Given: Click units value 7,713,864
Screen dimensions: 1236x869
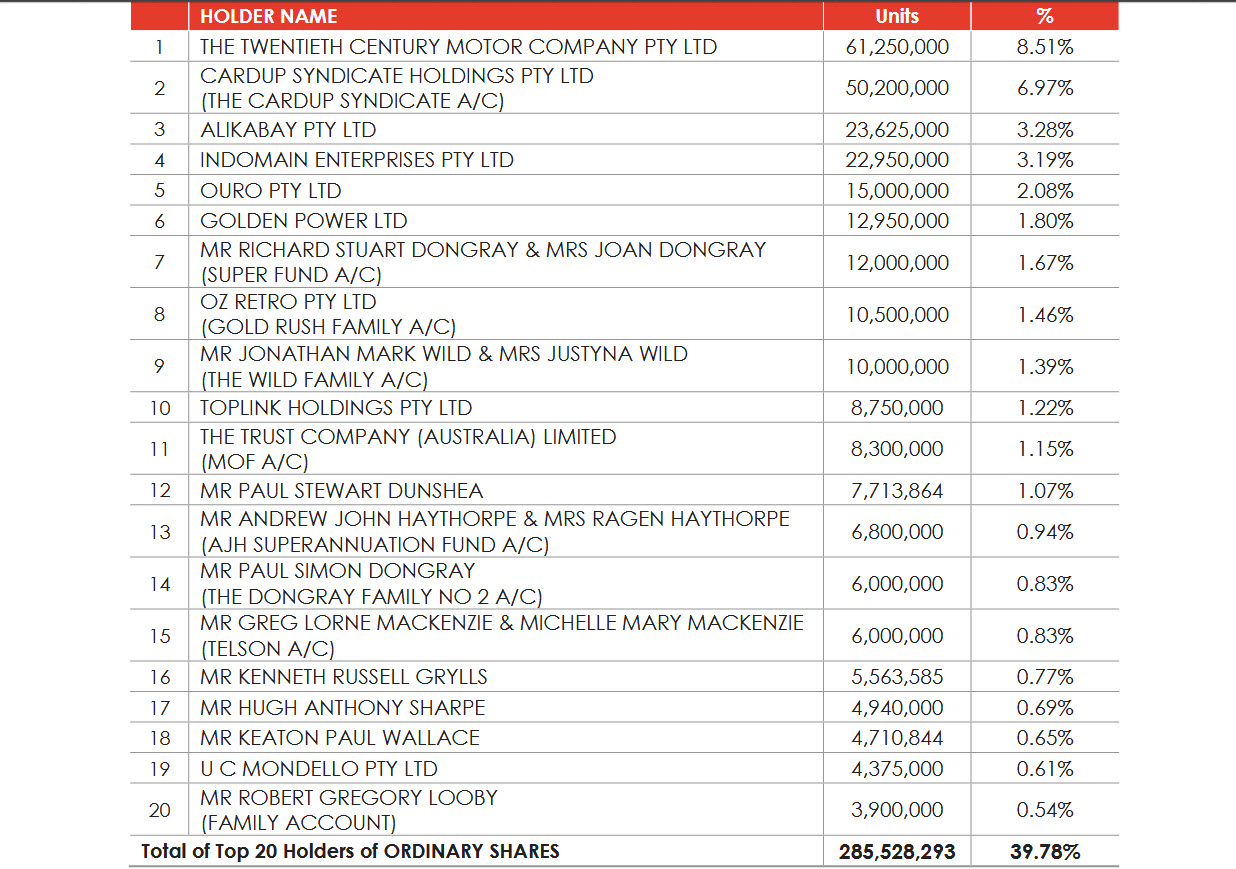Looking at the screenshot, I should pyautogui.click(x=897, y=491).
